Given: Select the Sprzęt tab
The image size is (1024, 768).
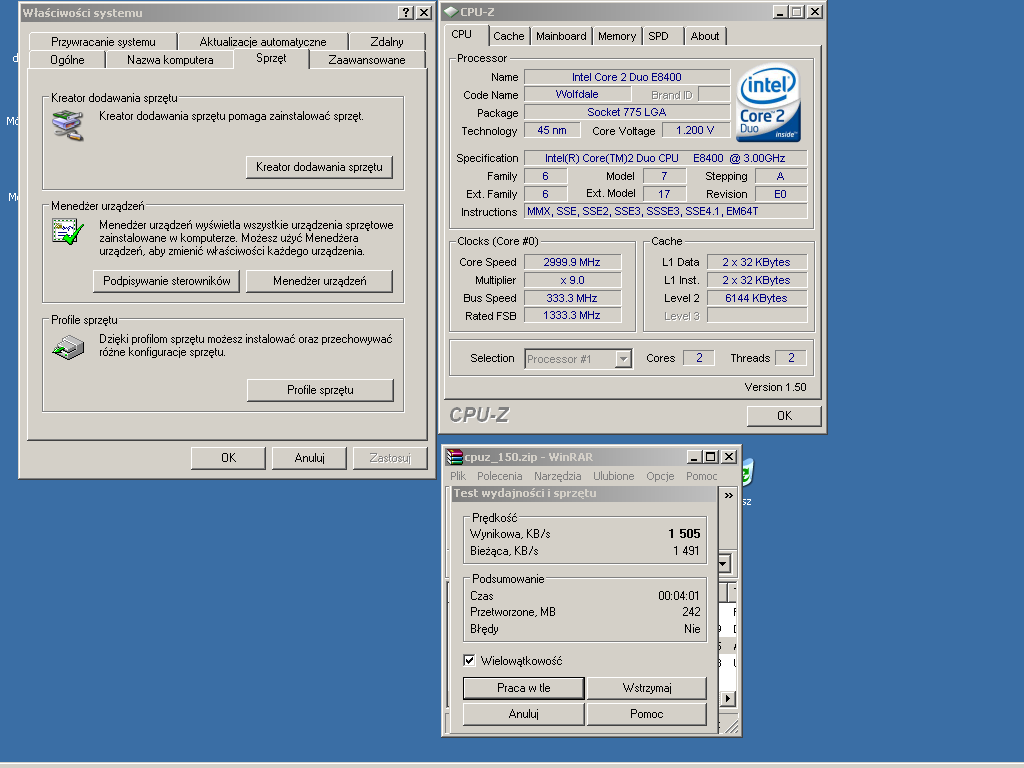Looking at the screenshot, I should [271, 58].
